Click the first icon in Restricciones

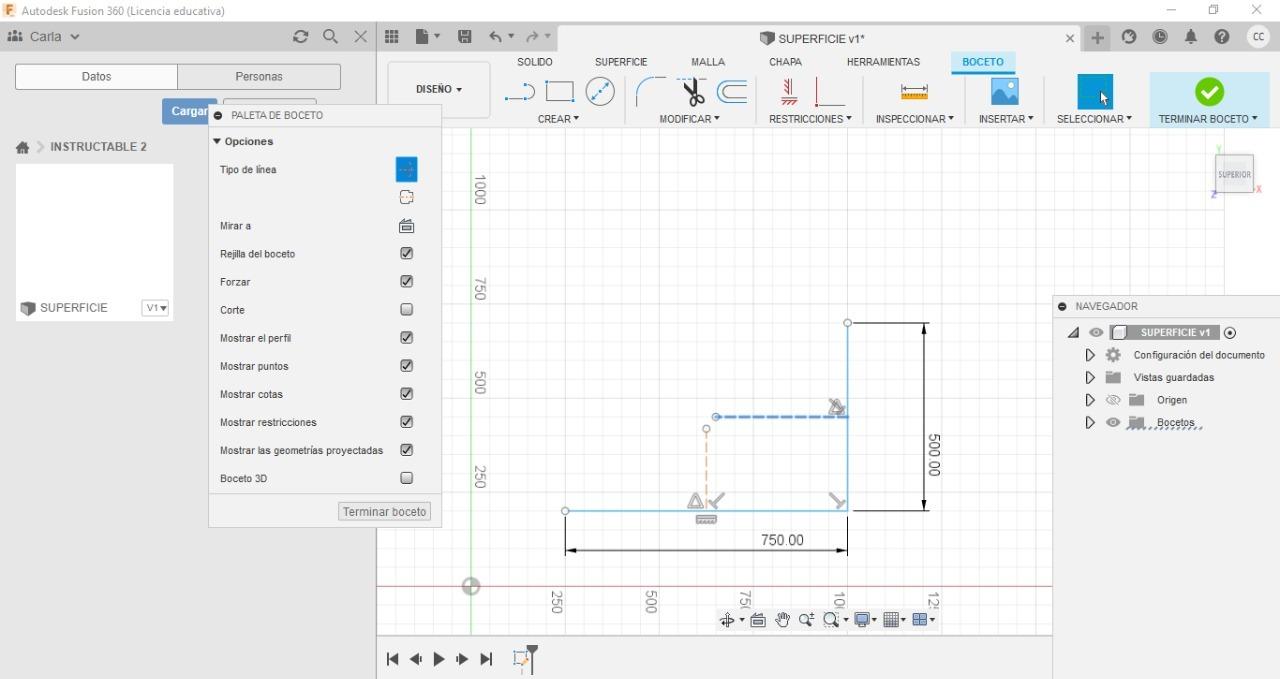(x=789, y=92)
